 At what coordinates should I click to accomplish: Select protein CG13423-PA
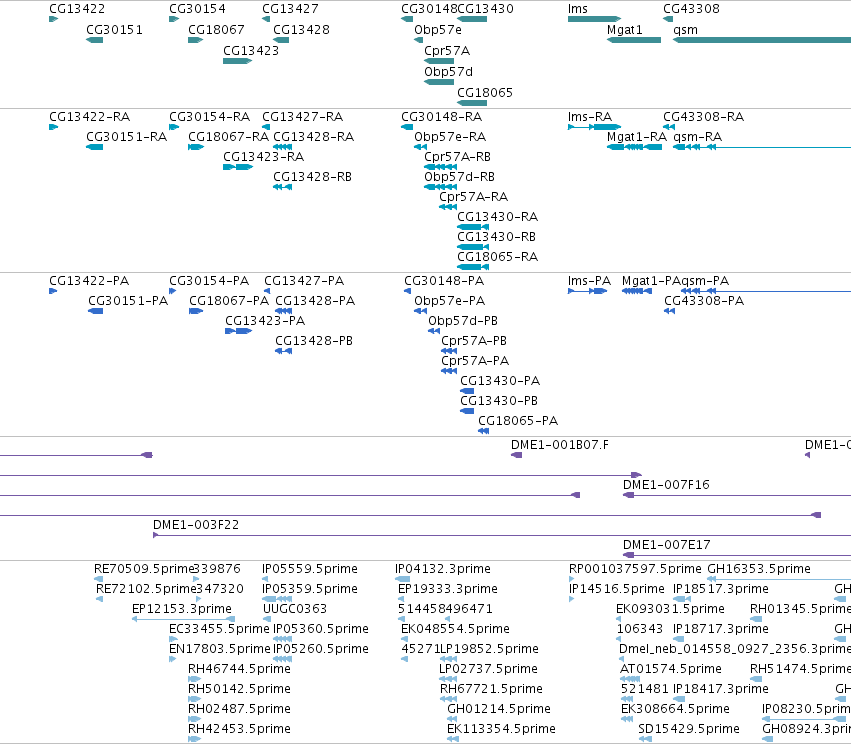click(x=265, y=321)
